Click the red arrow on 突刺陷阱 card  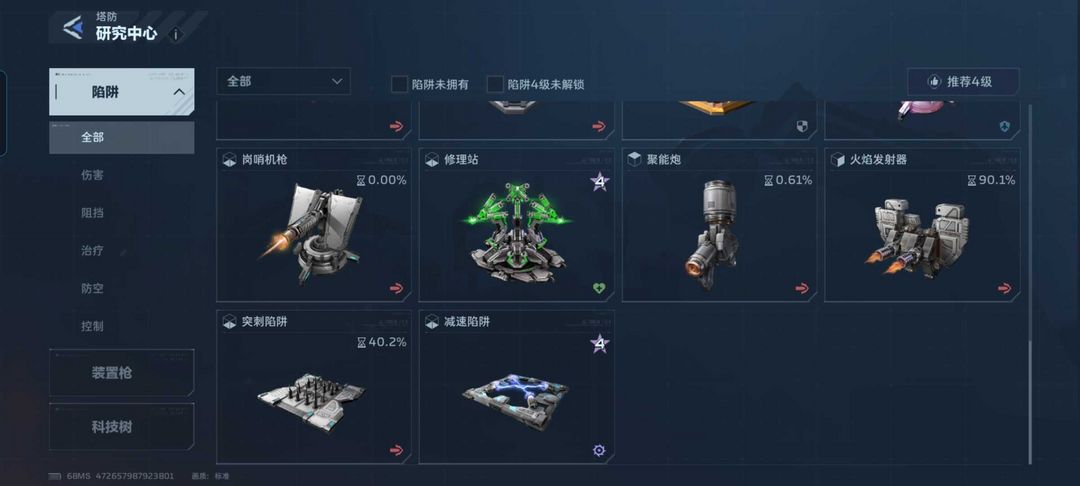(396, 450)
